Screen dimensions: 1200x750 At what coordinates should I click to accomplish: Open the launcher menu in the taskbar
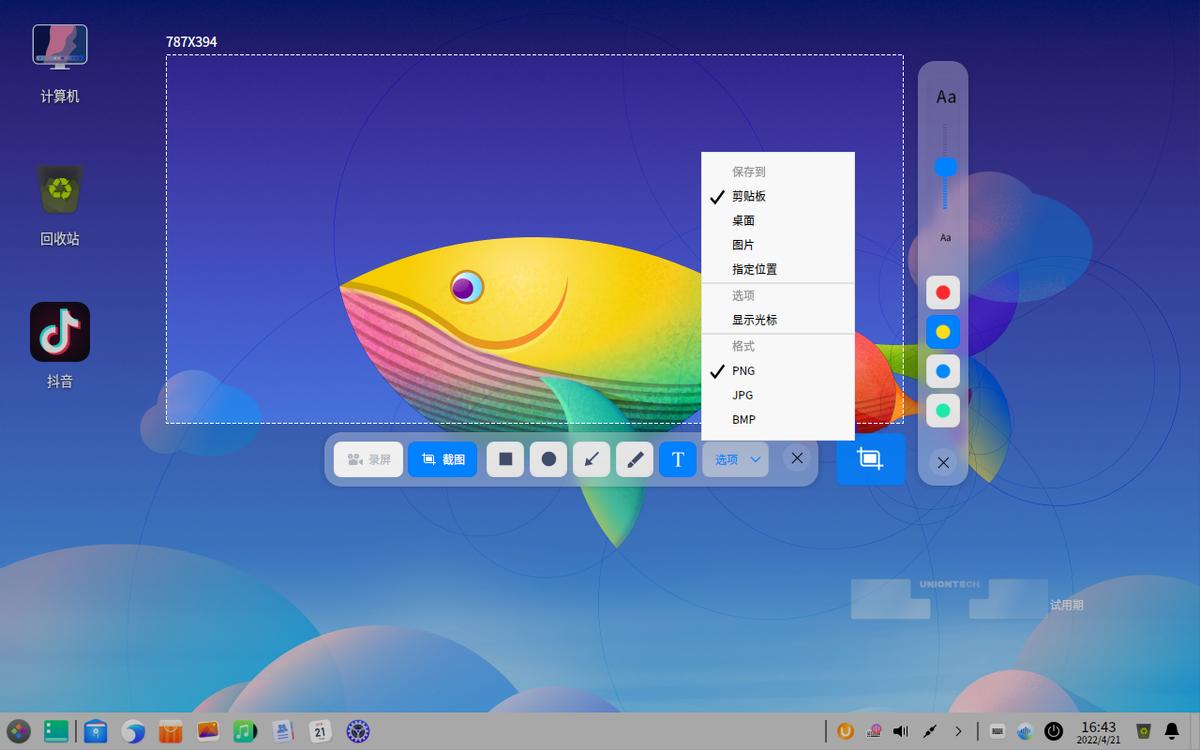click(19, 731)
